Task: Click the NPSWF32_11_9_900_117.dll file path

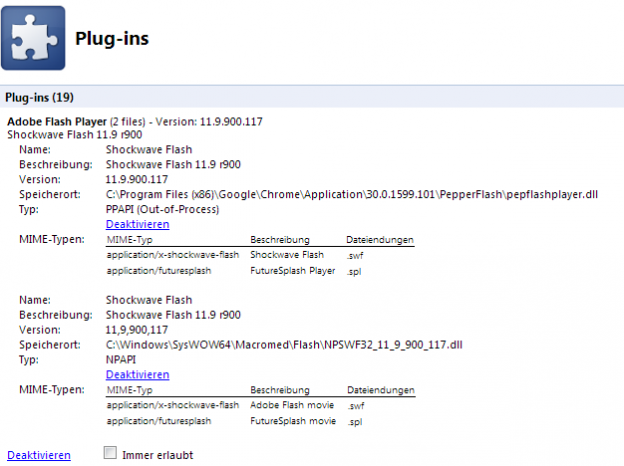Action: [284, 345]
